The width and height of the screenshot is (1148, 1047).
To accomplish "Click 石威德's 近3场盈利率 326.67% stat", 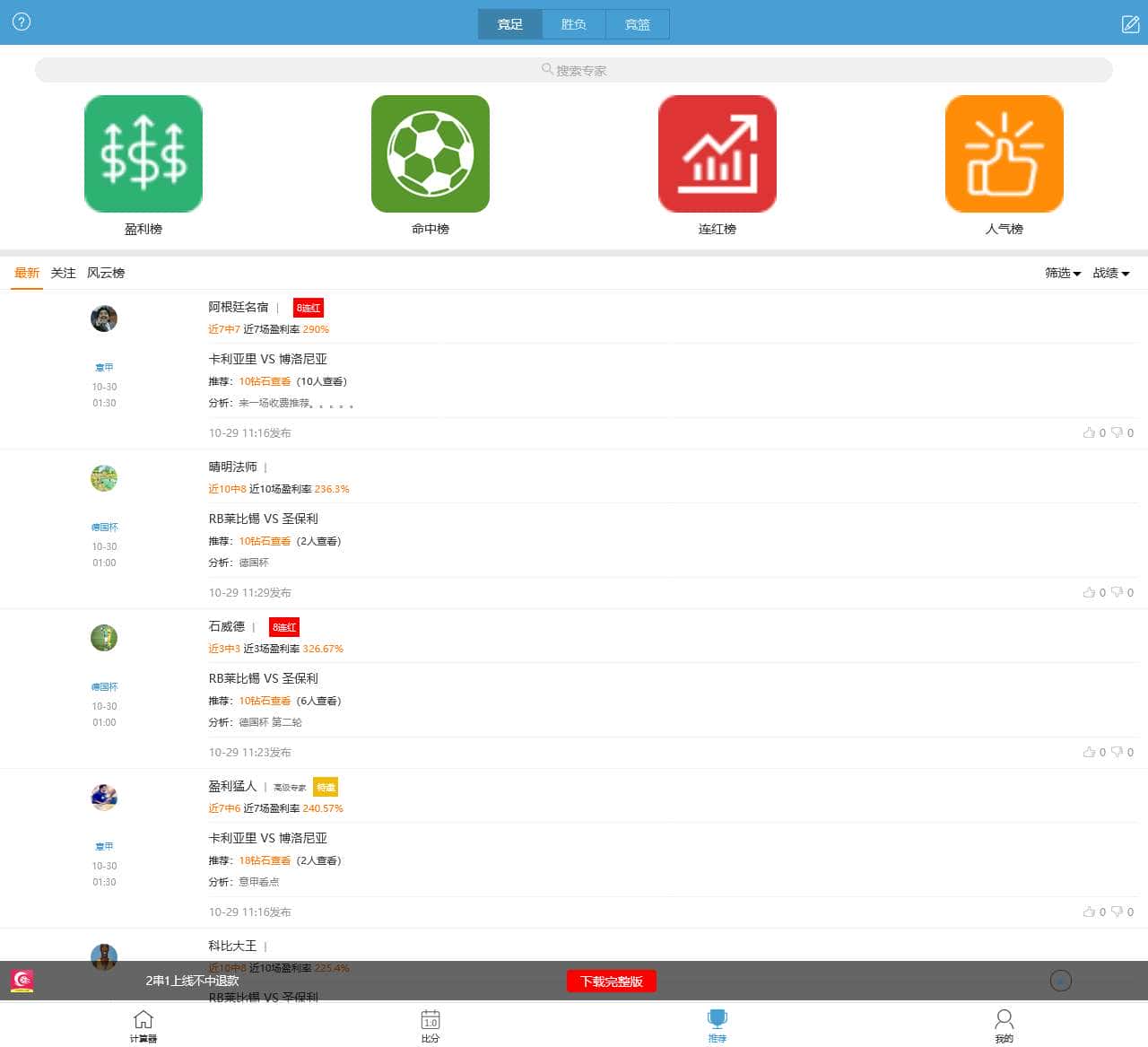I will pos(293,649).
